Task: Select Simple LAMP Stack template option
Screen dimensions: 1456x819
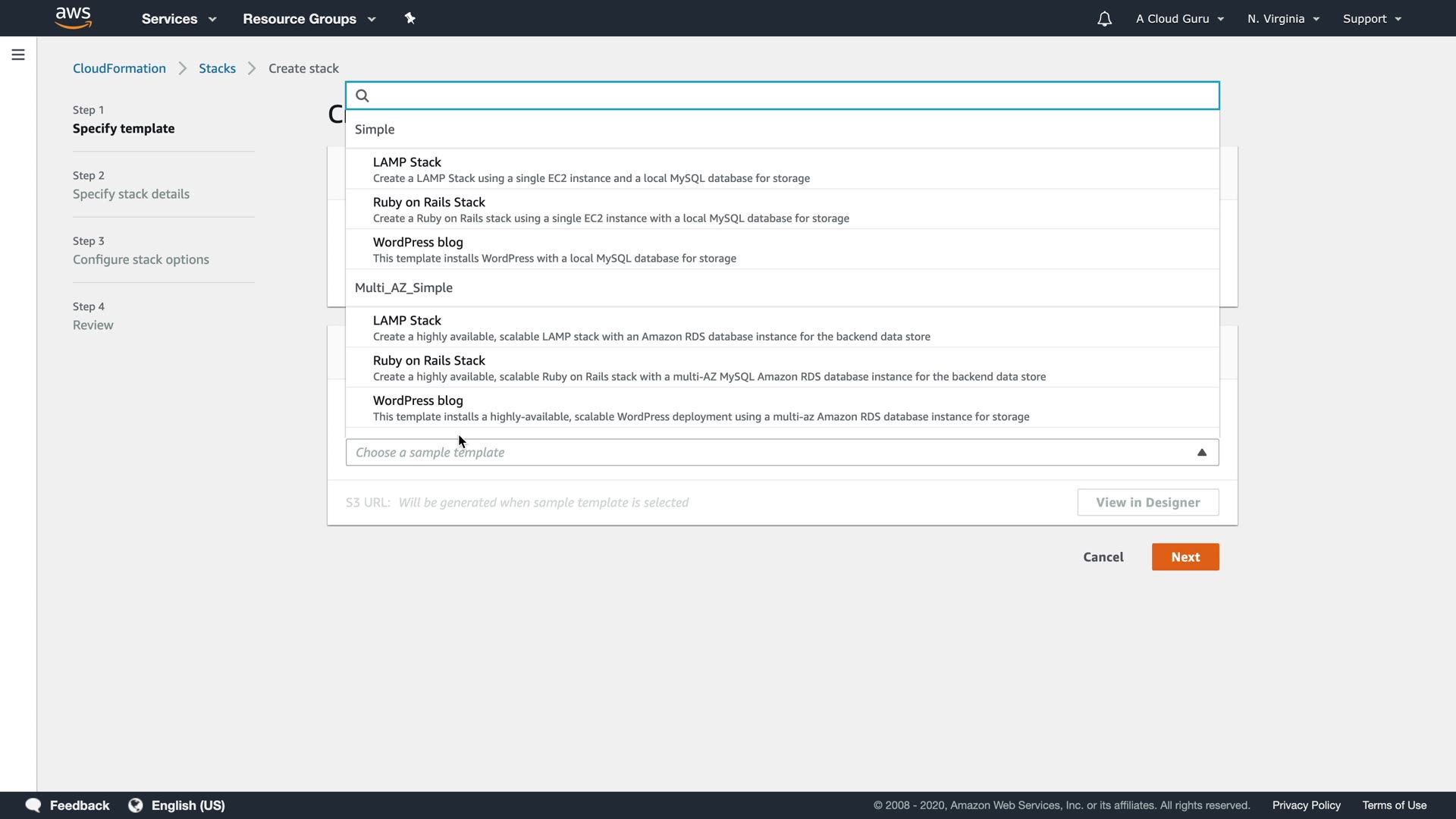Action: (x=591, y=169)
